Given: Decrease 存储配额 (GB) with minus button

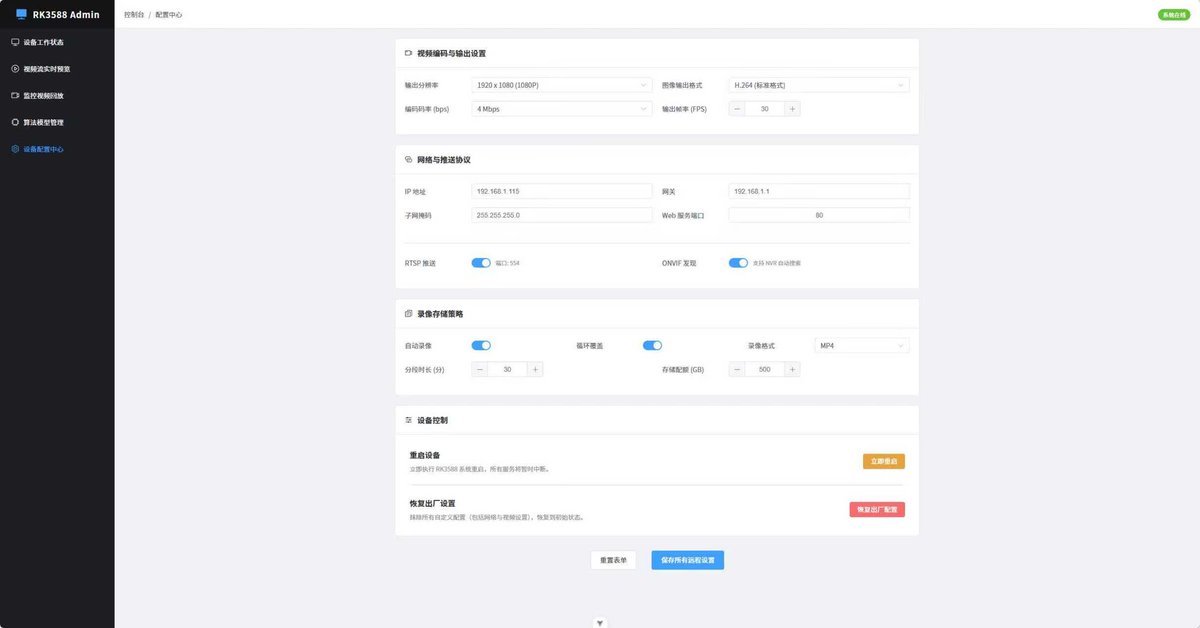Looking at the screenshot, I should (737, 369).
